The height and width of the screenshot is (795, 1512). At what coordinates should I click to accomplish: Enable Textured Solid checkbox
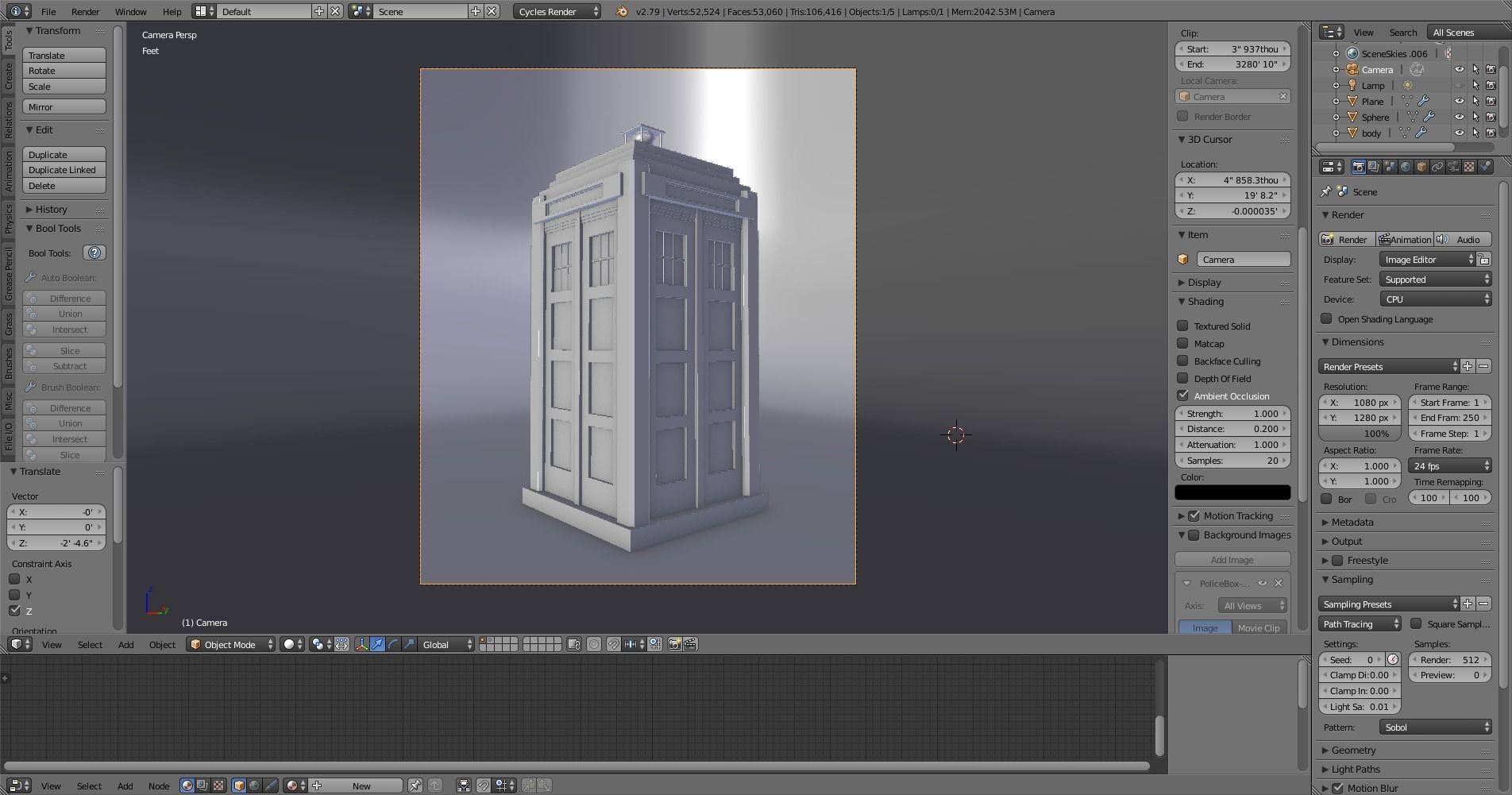[1182, 326]
